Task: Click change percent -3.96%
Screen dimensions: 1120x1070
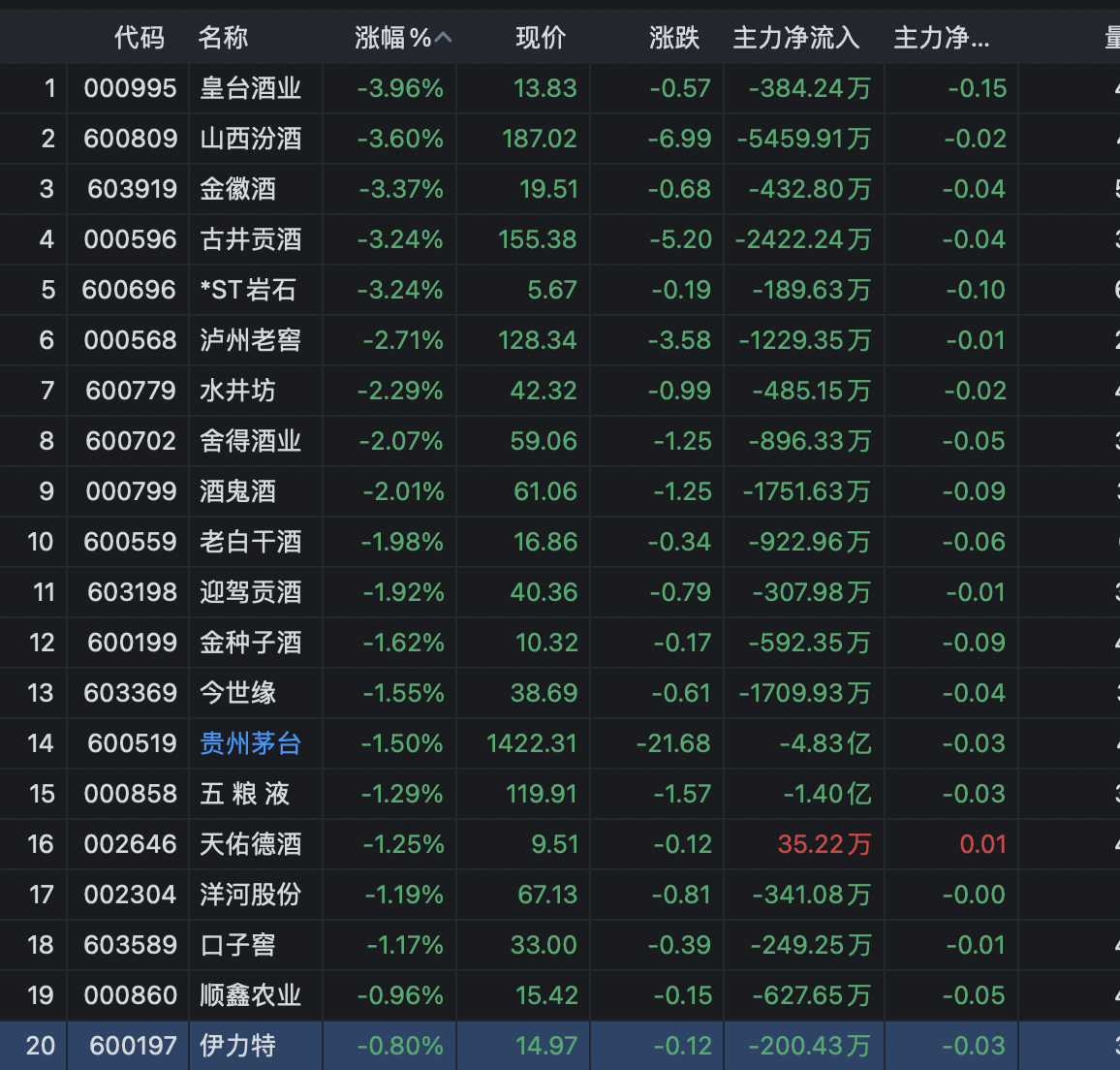Action: tap(400, 88)
